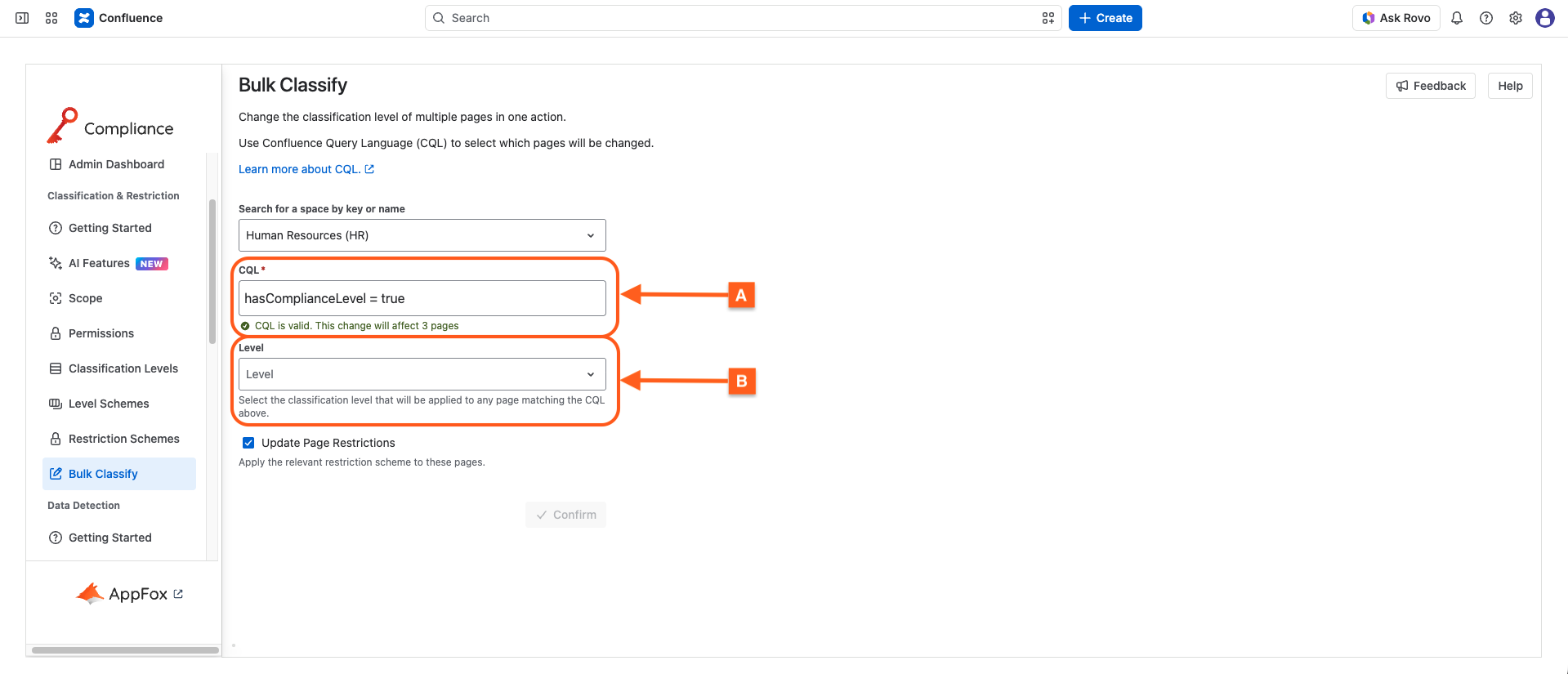This screenshot has width=1568, height=674.
Task: Toggle the Update Page Restrictions checkbox
Action: (248, 443)
